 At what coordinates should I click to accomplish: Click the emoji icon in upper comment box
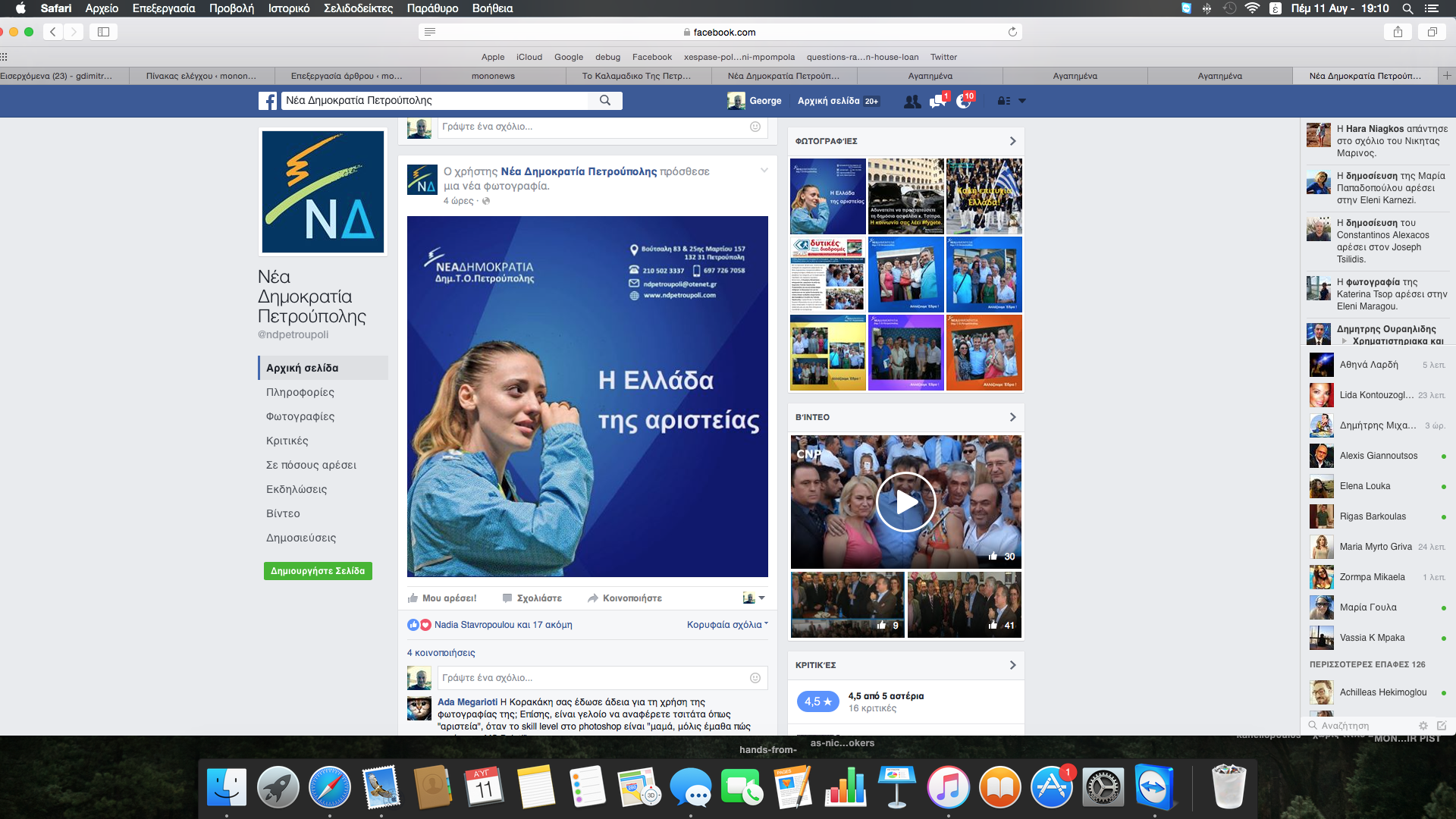point(755,127)
